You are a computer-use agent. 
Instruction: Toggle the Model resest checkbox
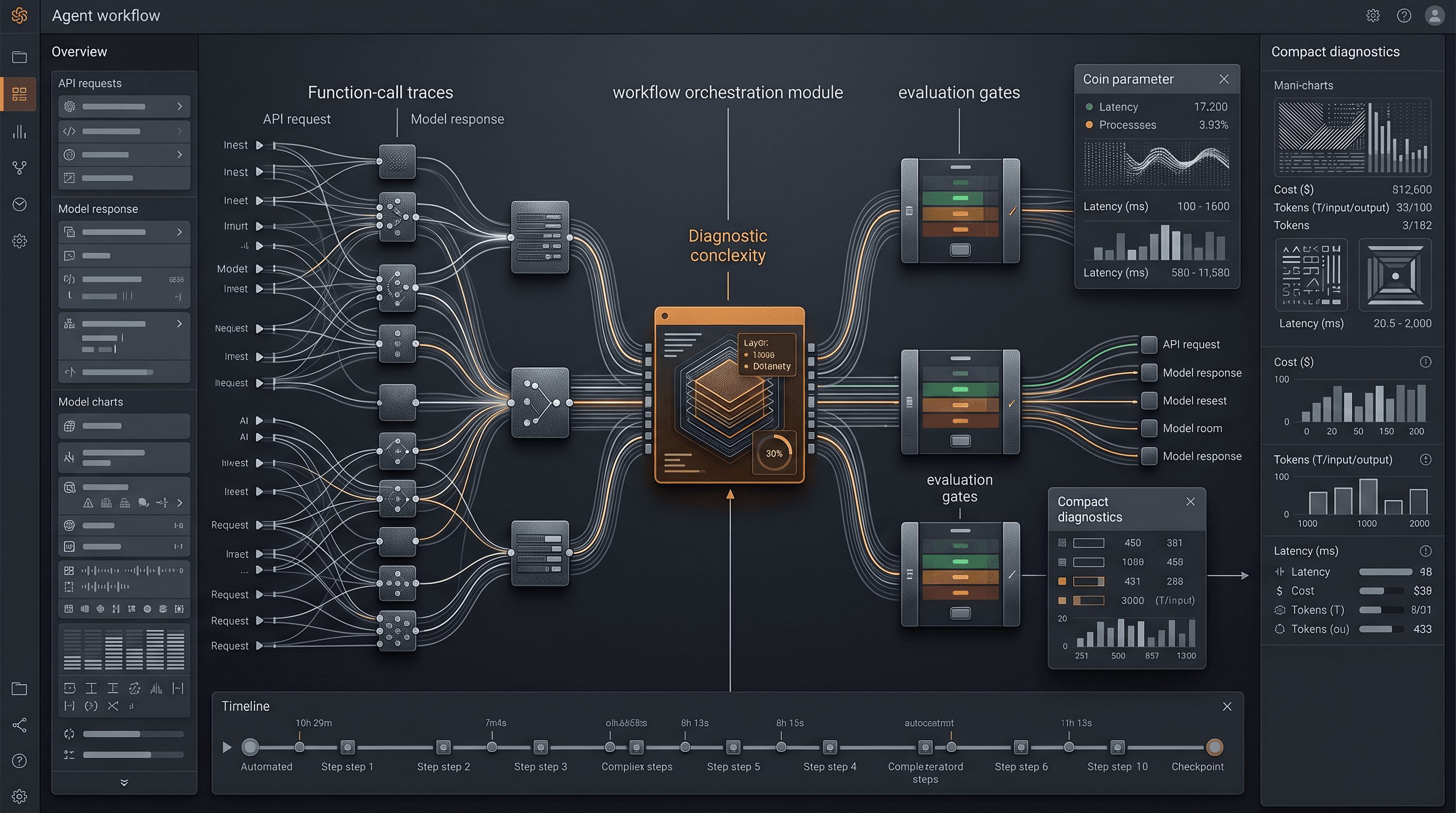(x=1149, y=400)
